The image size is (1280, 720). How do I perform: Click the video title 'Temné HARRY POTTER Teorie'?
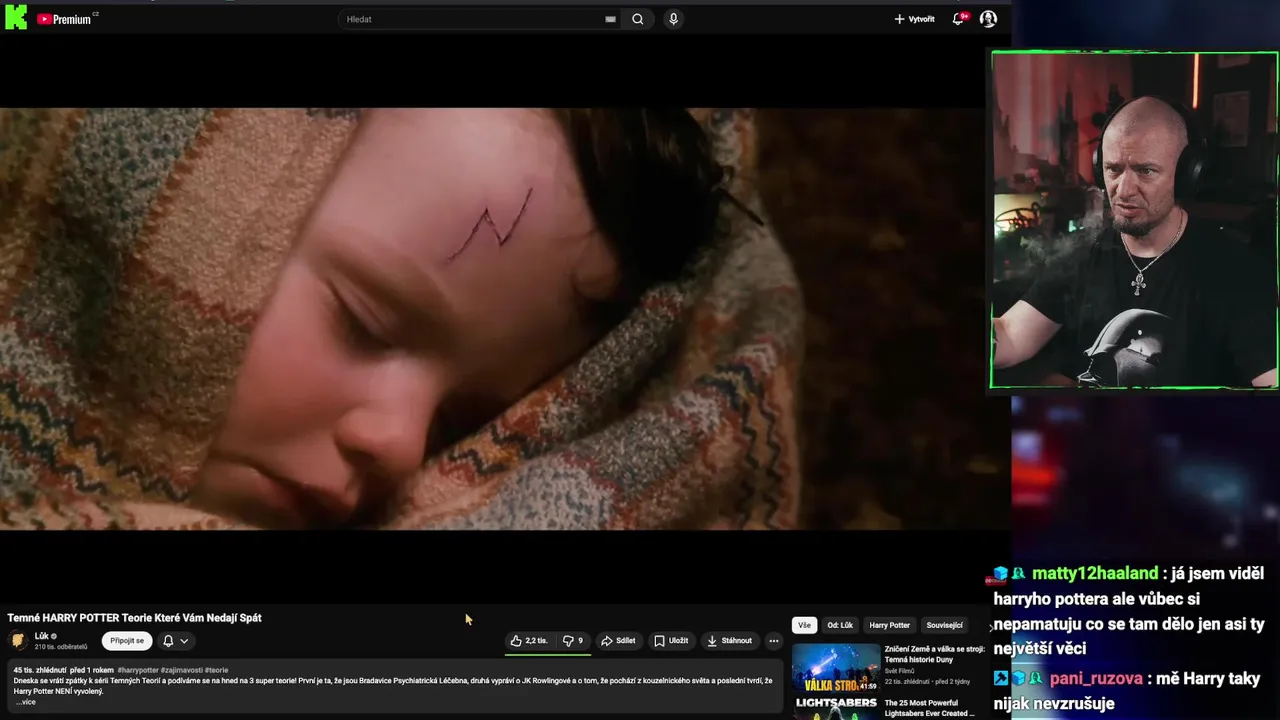pos(134,618)
